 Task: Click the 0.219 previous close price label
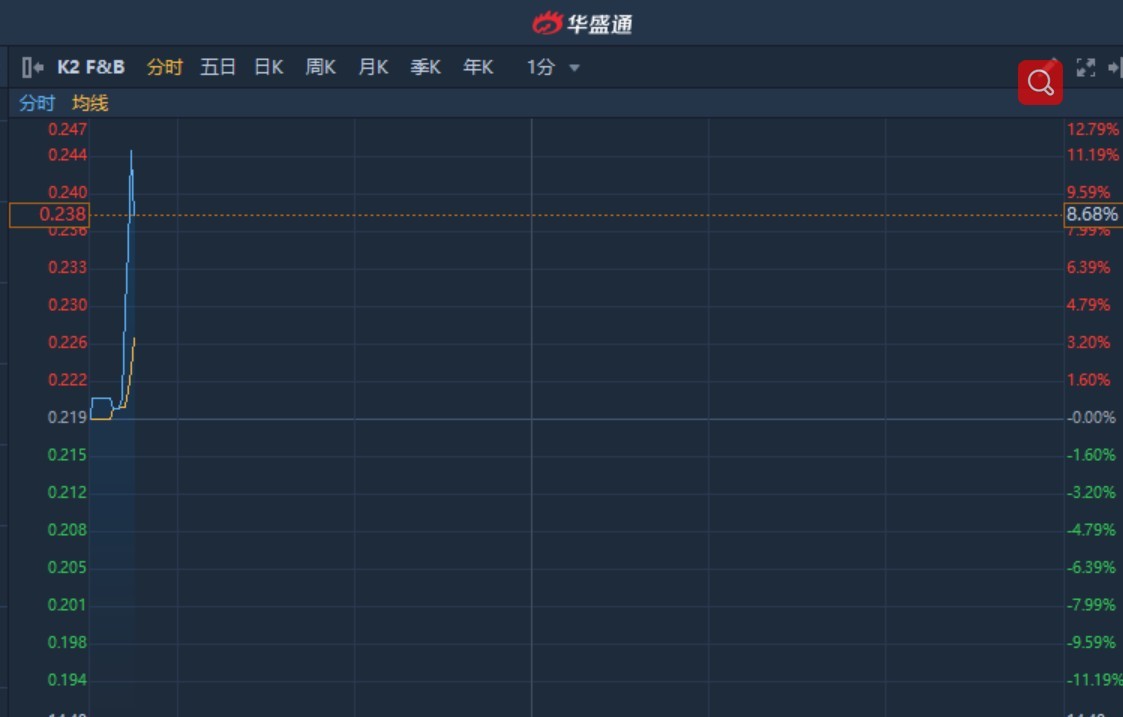tap(67, 418)
